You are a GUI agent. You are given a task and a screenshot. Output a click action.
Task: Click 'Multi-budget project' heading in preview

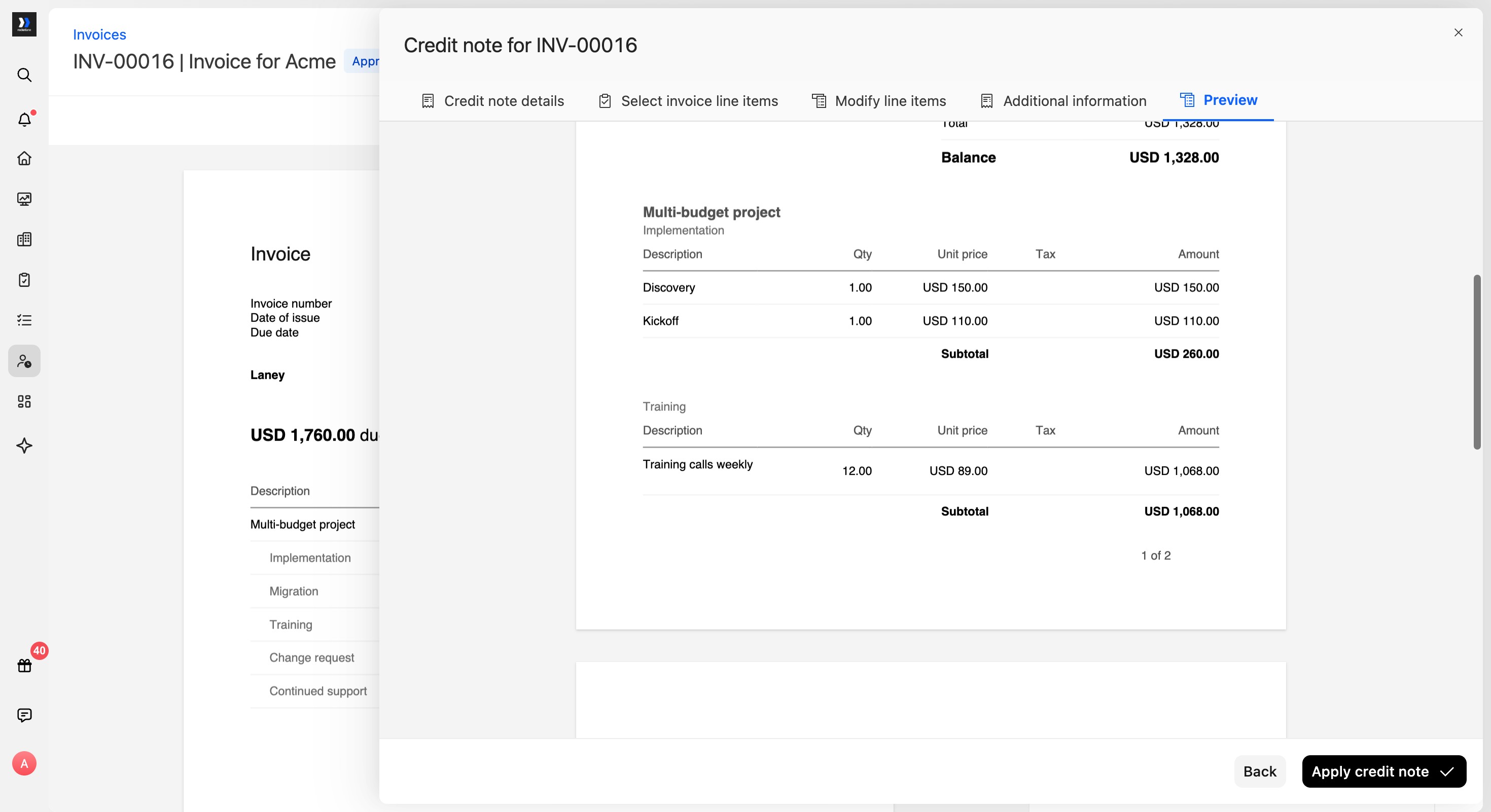(712, 212)
